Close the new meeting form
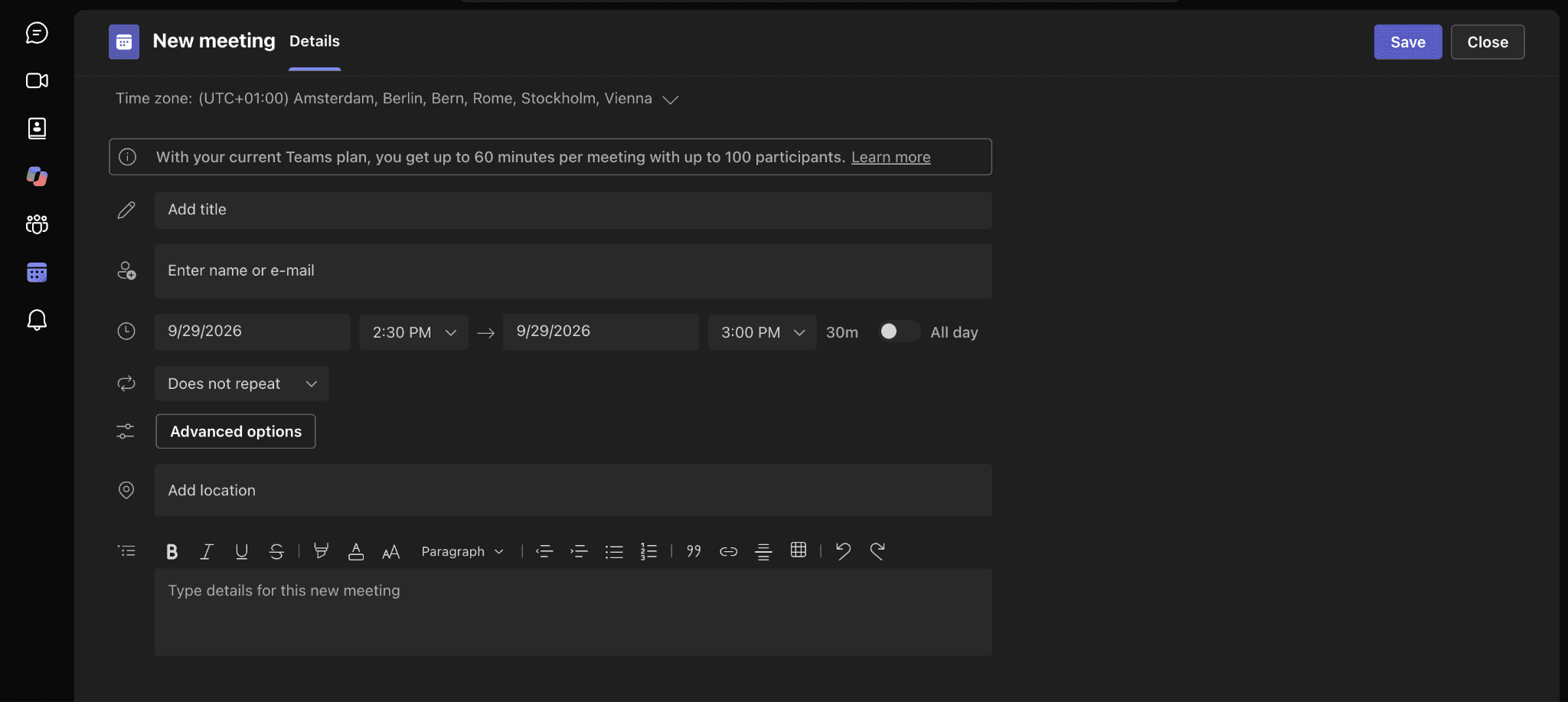Image resolution: width=1568 pixels, height=702 pixels. (1488, 42)
